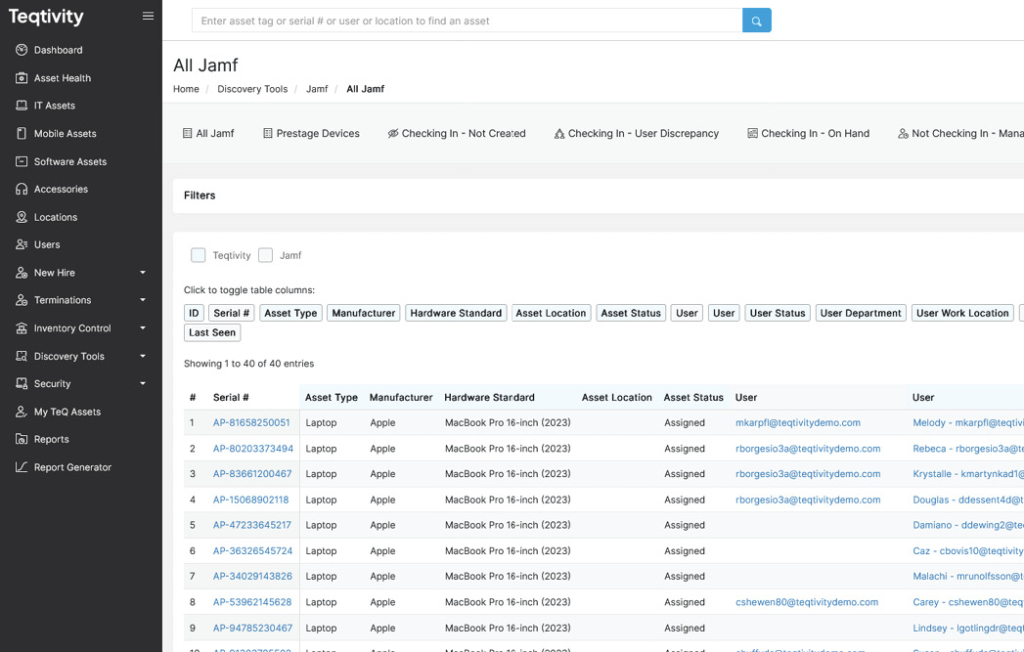Viewport: 1024px width, 652px height.
Task: Open Checking In - User Discrepancy tab
Action: tap(636, 133)
